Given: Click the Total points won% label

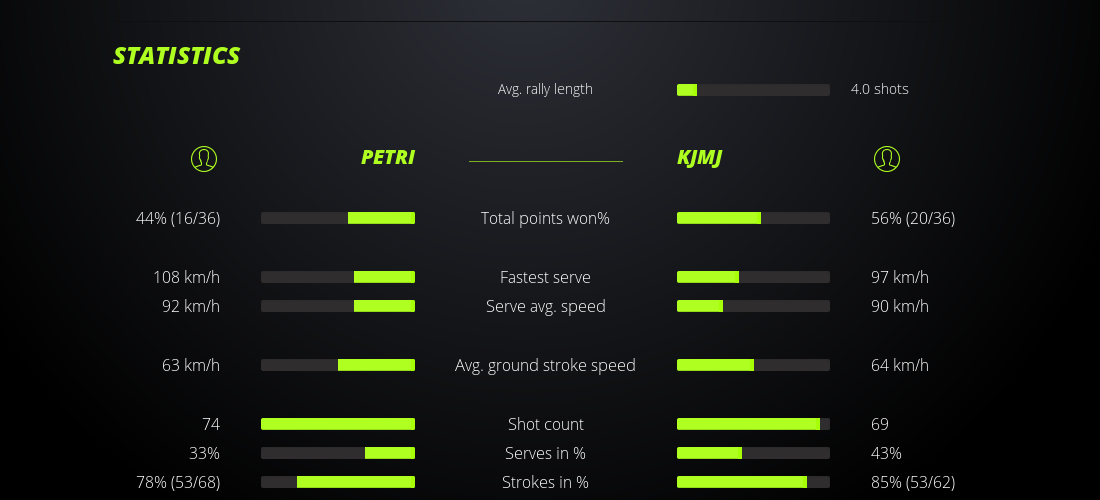Looking at the screenshot, I should [x=545, y=218].
